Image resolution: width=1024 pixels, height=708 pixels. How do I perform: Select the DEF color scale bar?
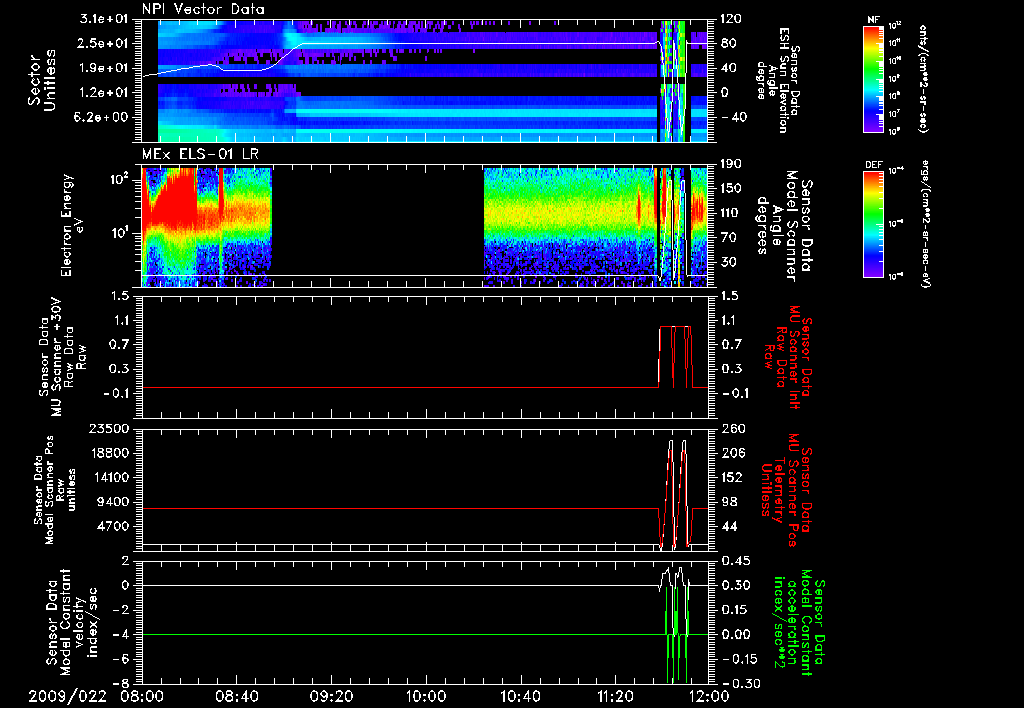(874, 224)
